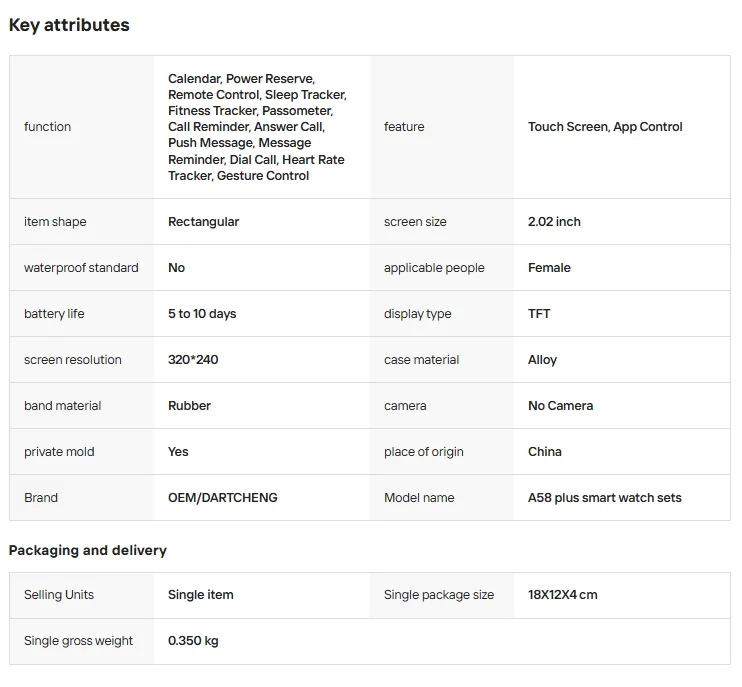This screenshot has width=742, height=687.
Task: Select the OEM/DARTCHENG brand value
Action: point(222,498)
